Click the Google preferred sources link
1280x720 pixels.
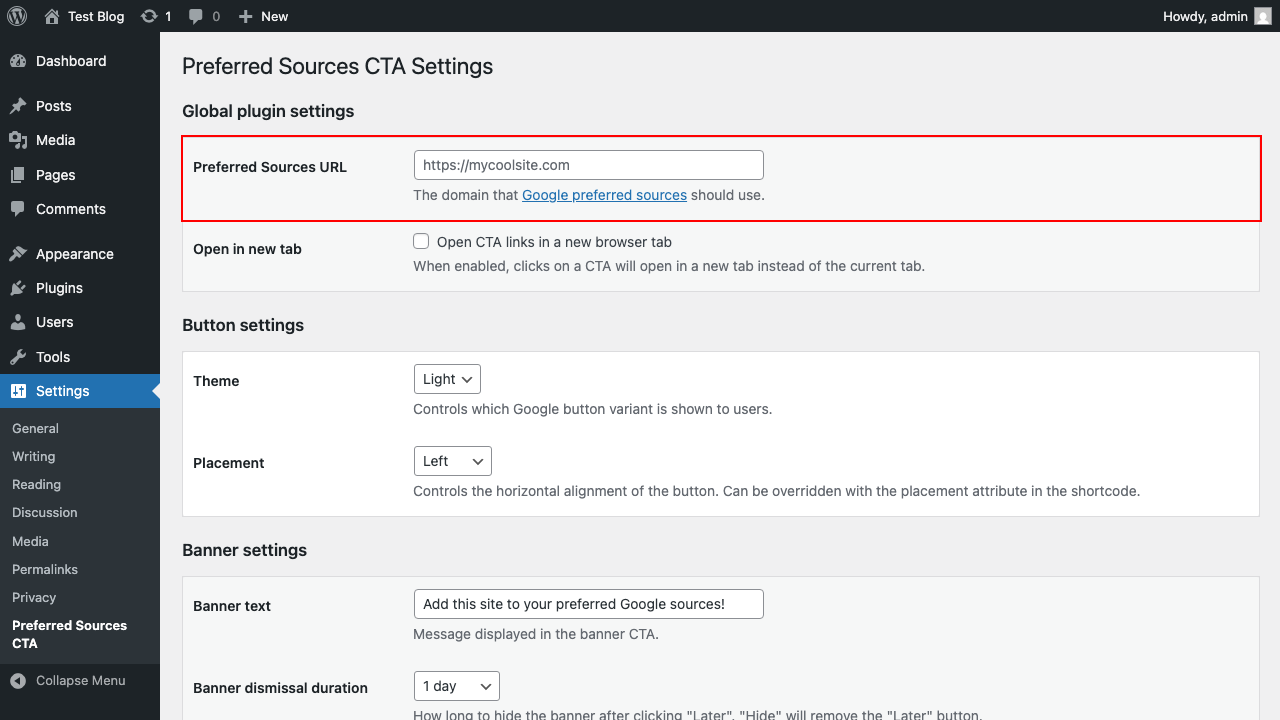604,195
